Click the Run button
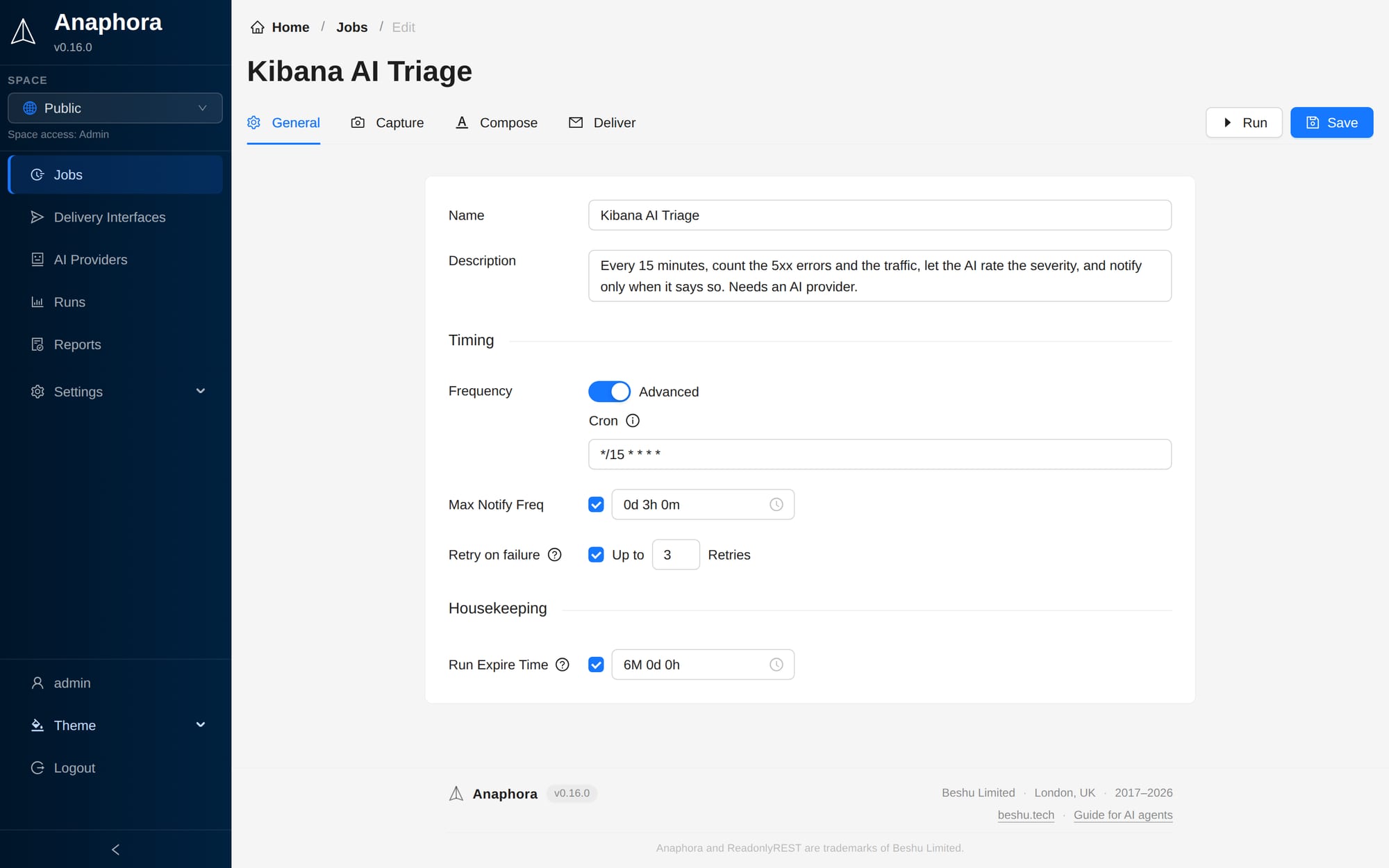 point(1244,123)
